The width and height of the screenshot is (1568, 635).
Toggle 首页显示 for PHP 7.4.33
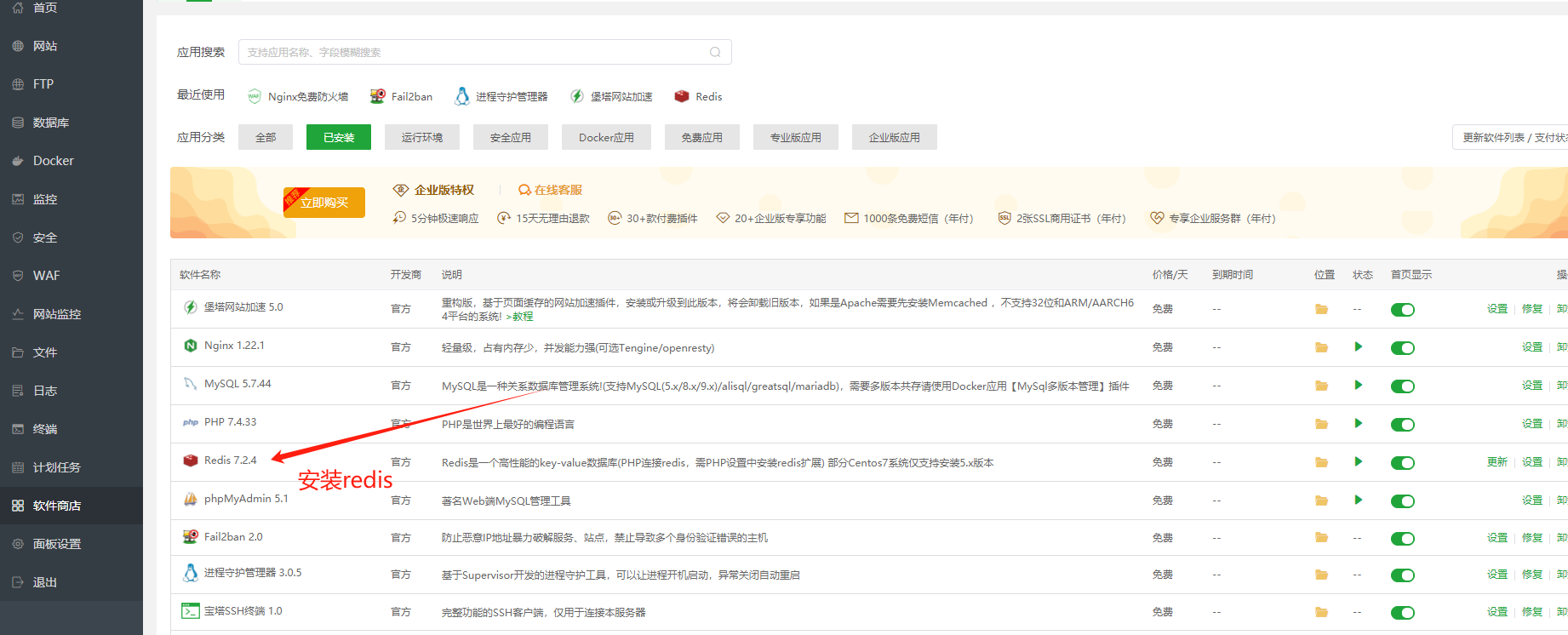[1403, 425]
